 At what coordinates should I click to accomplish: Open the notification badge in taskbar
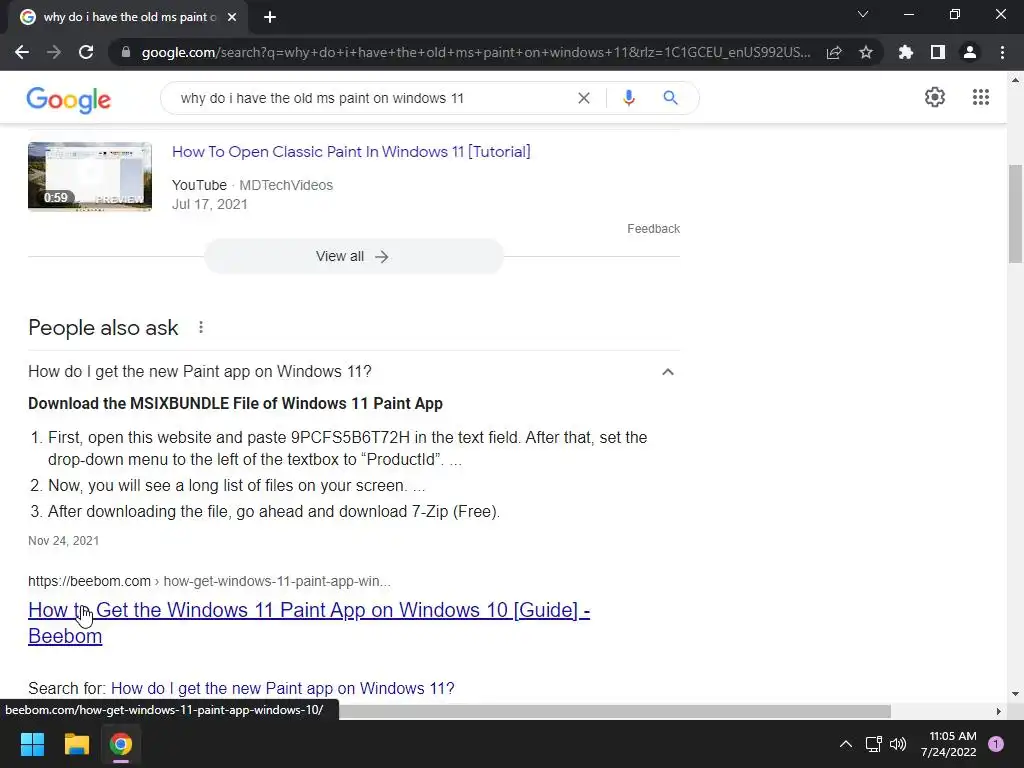click(x=995, y=744)
